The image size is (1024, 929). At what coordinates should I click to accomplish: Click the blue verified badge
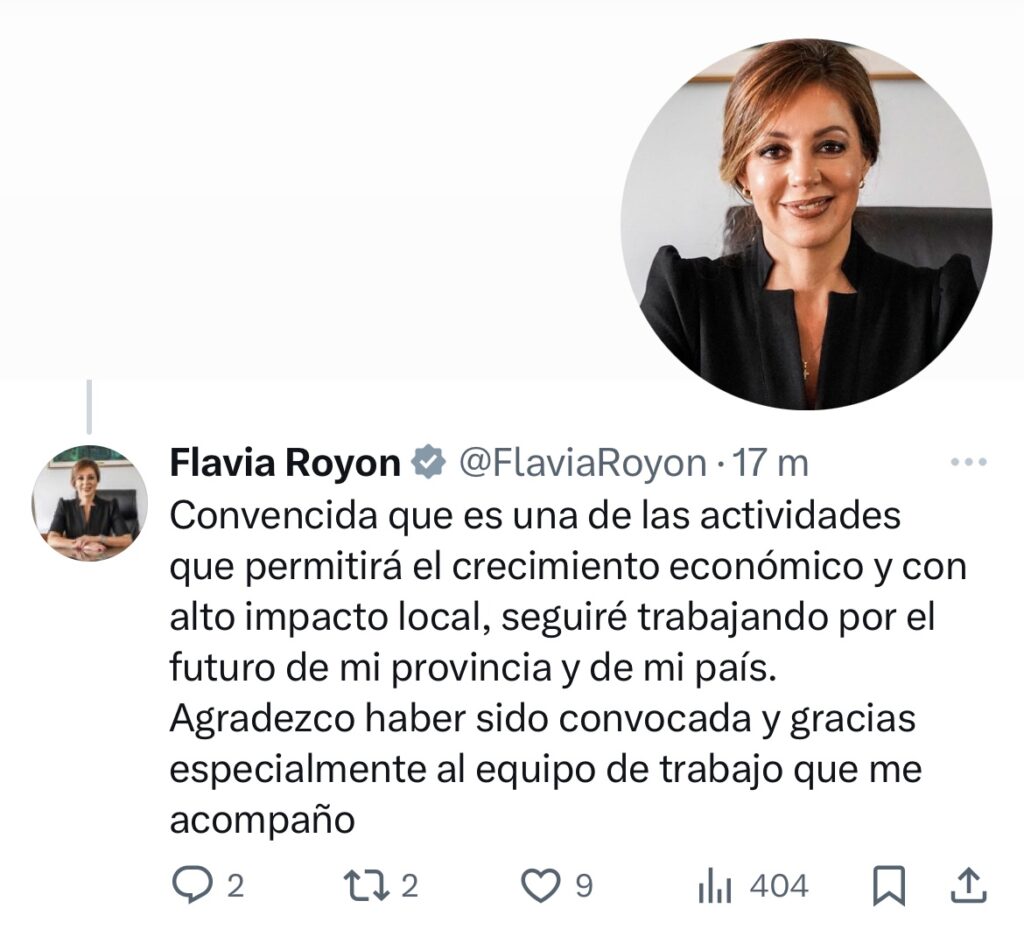pyautogui.click(x=428, y=462)
